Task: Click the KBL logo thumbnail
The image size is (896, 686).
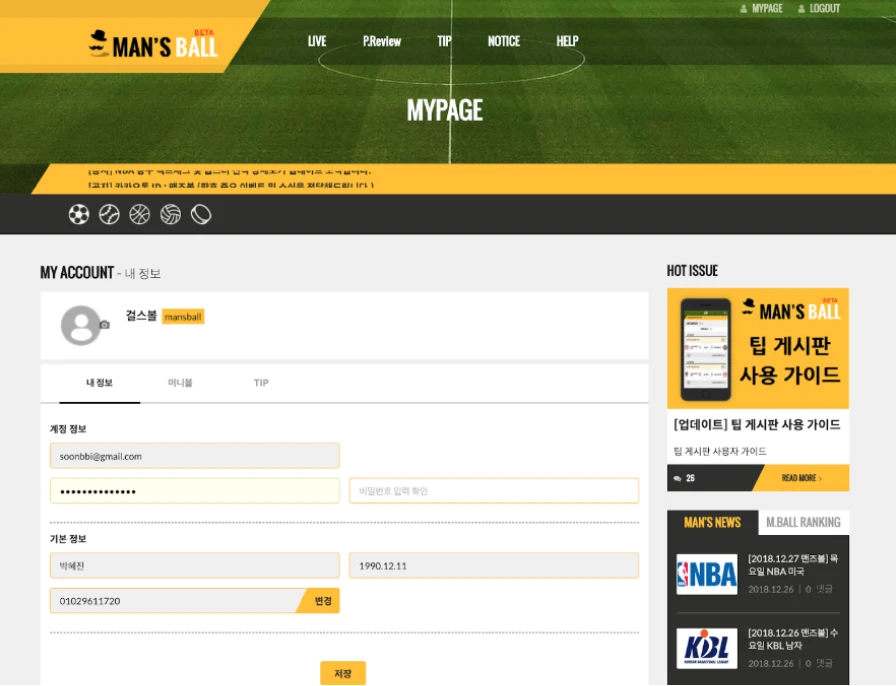Action: click(707, 649)
